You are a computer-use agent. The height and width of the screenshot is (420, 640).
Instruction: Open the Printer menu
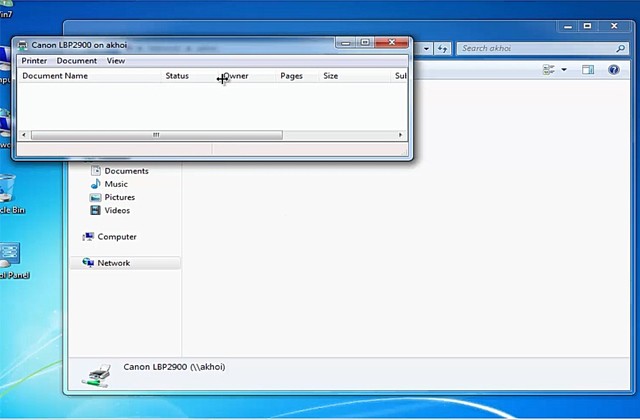[34, 61]
